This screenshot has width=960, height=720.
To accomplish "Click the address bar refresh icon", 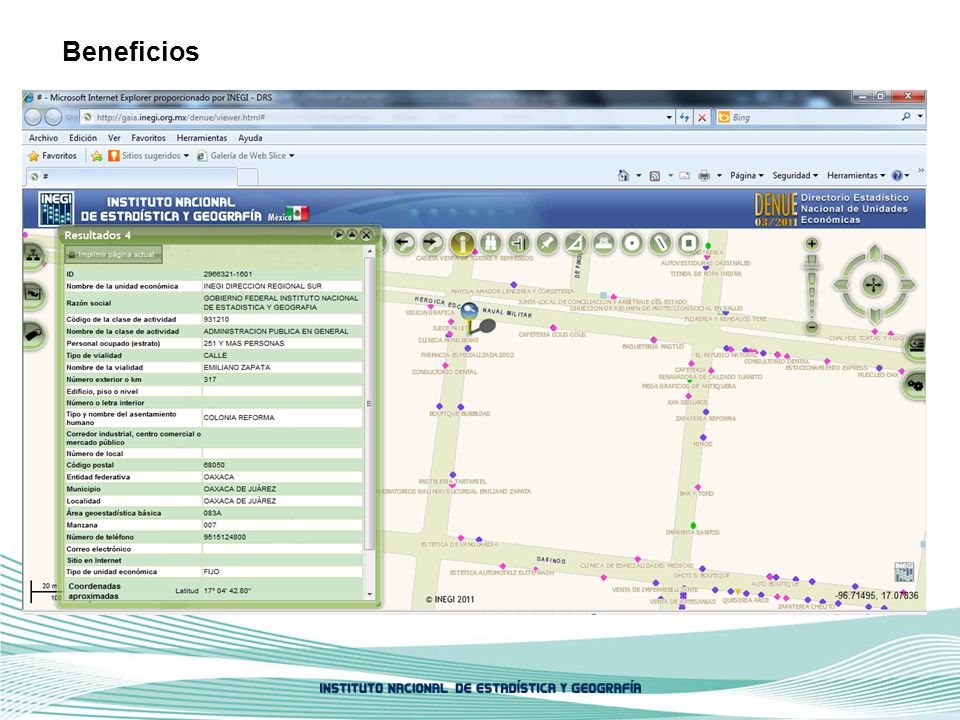I will (x=684, y=118).
